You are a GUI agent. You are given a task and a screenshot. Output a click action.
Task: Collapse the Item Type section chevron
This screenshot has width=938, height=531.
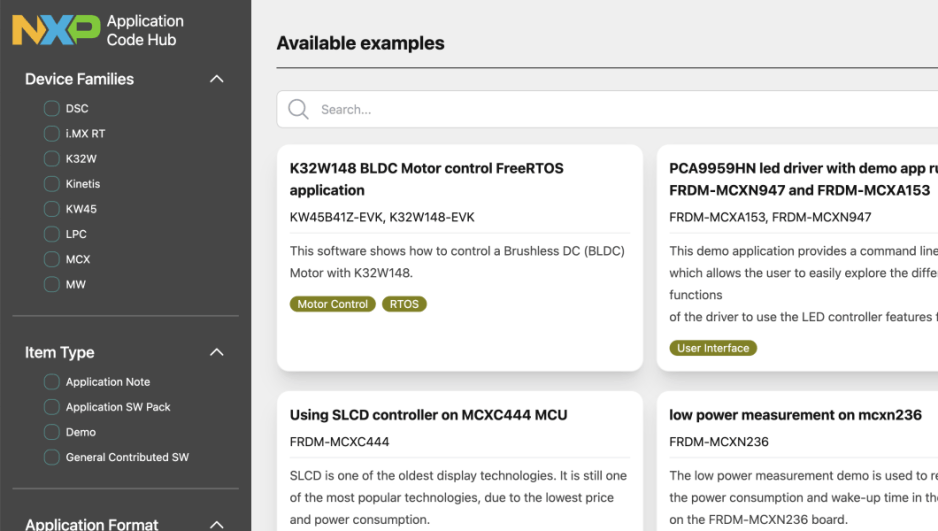(217, 352)
